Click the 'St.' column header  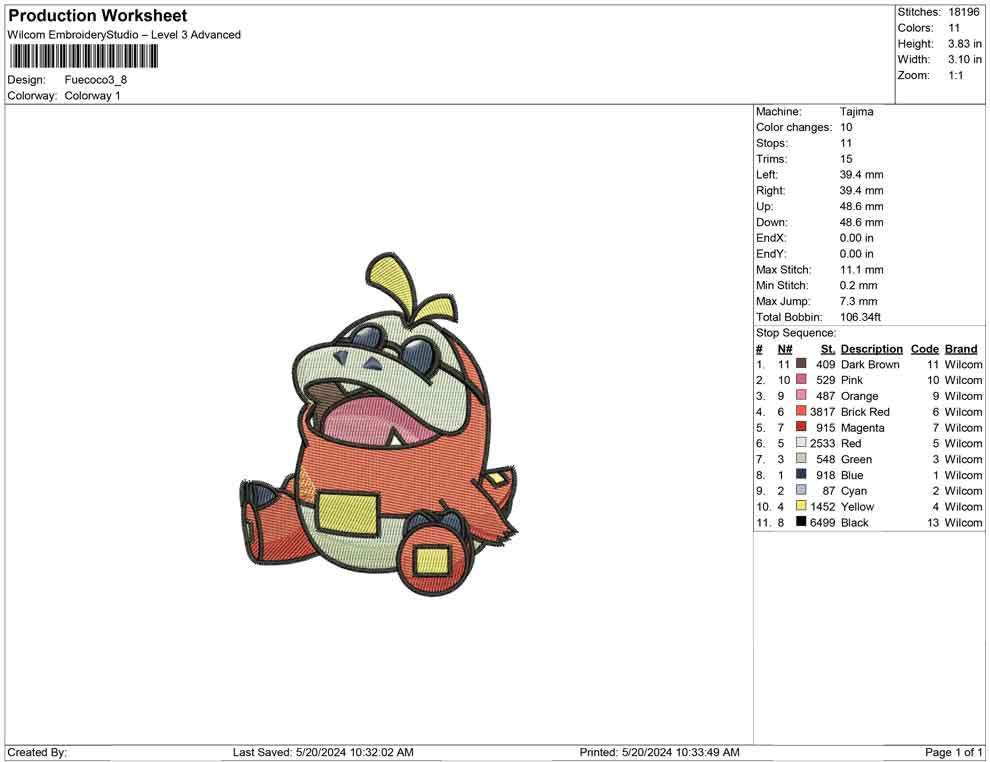[828, 348]
